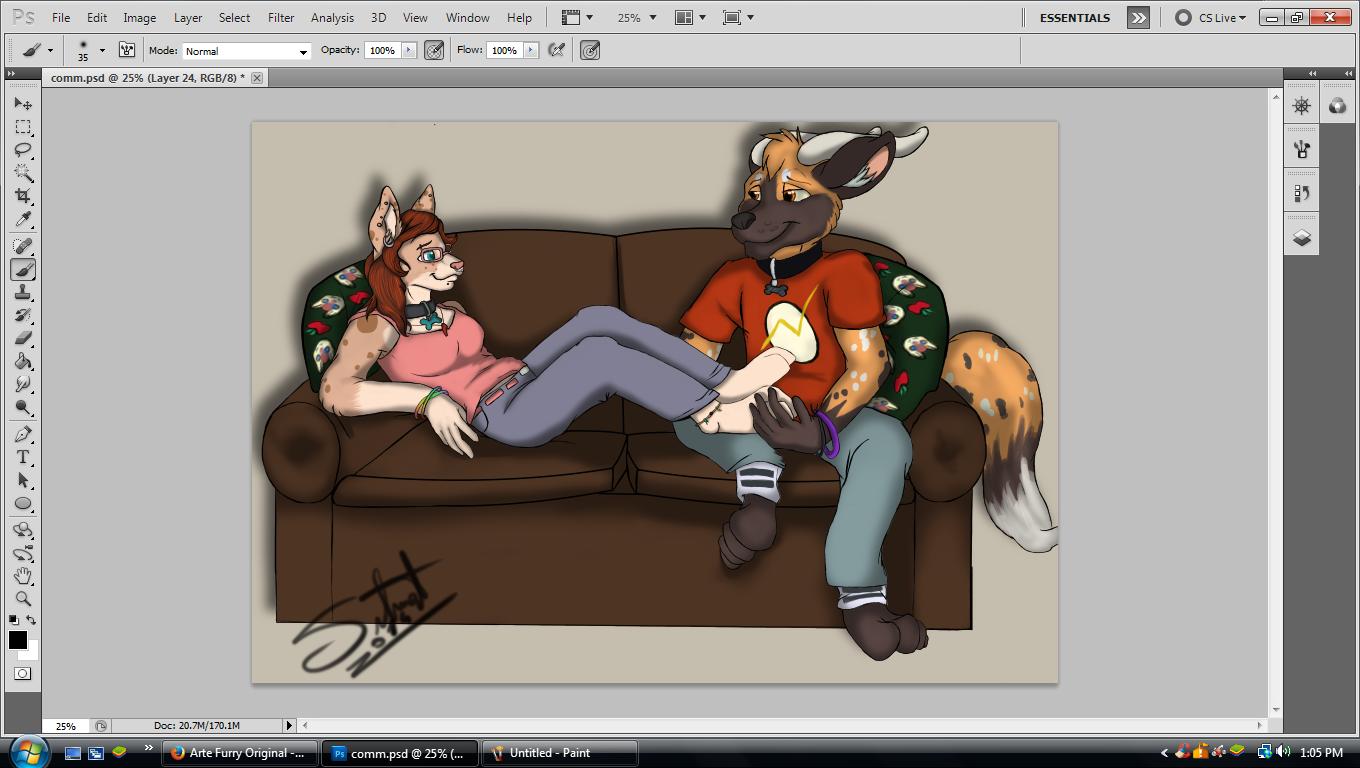This screenshot has width=1360, height=768.
Task: Select the Type tool
Action: point(23,457)
